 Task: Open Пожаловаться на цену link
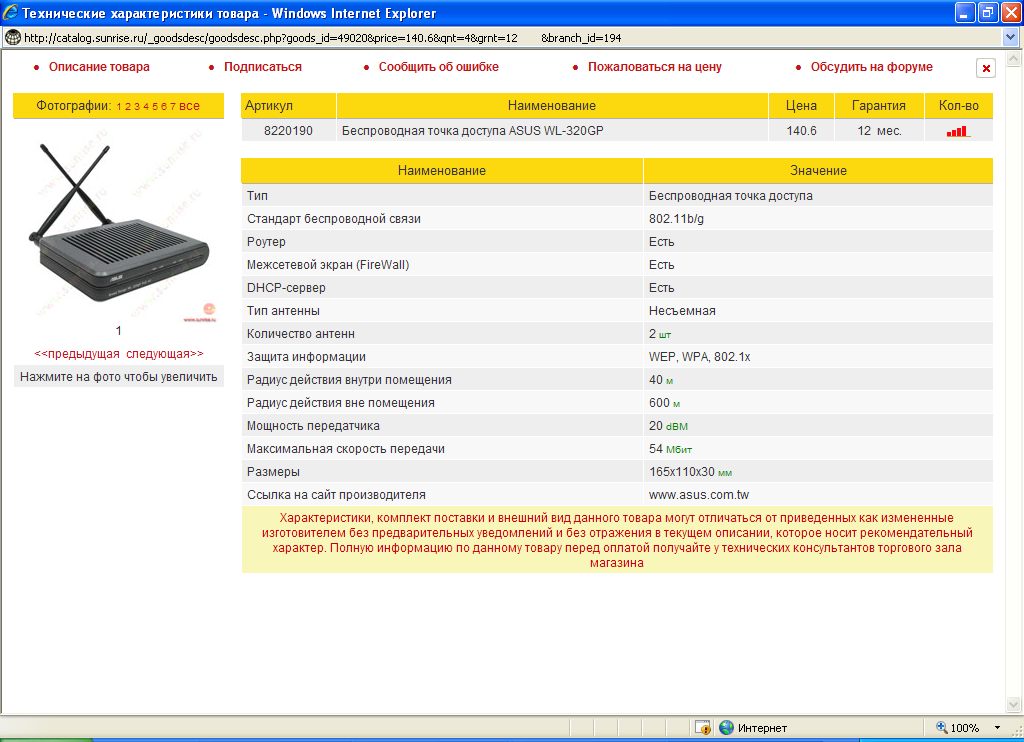(654, 67)
